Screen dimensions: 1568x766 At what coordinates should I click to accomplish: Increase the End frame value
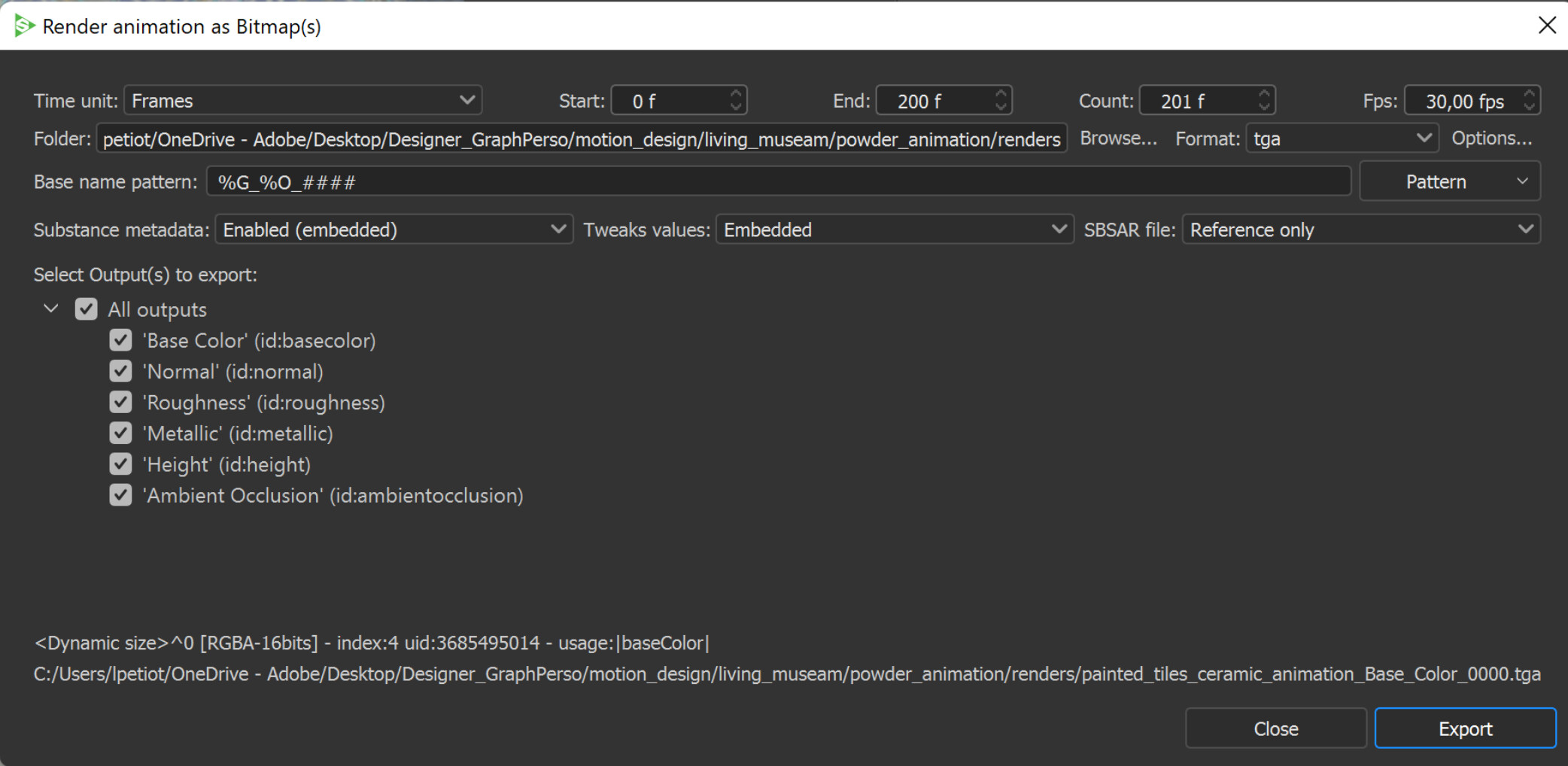1001,93
